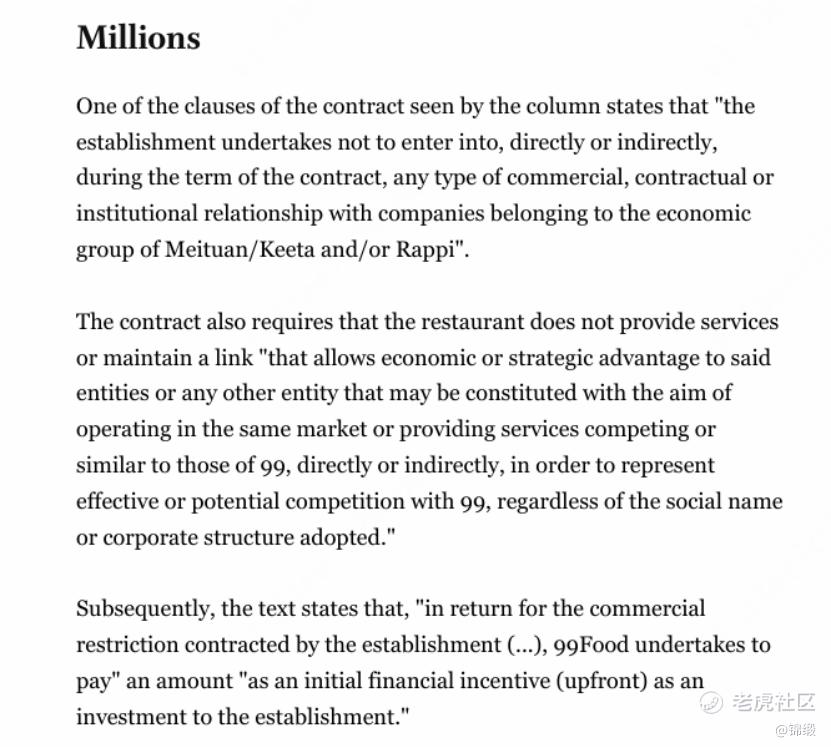
Task: Click the word "Rappi"
Action: [x=426, y=249]
